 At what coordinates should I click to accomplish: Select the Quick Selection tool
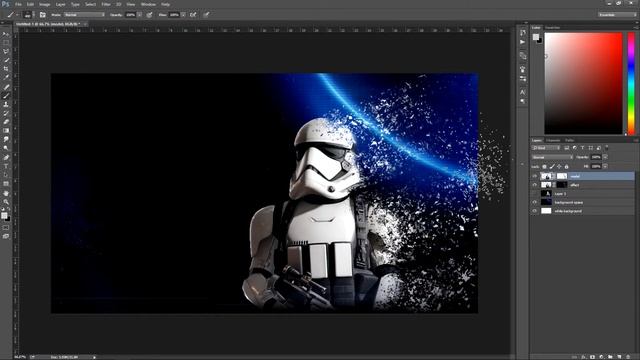click(x=6, y=60)
